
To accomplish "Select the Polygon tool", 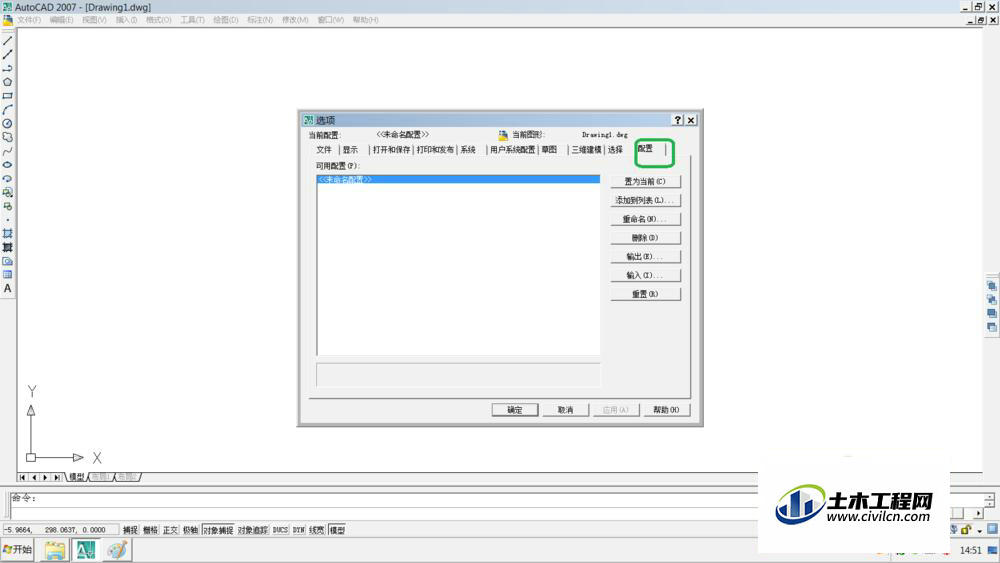I will [8, 82].
